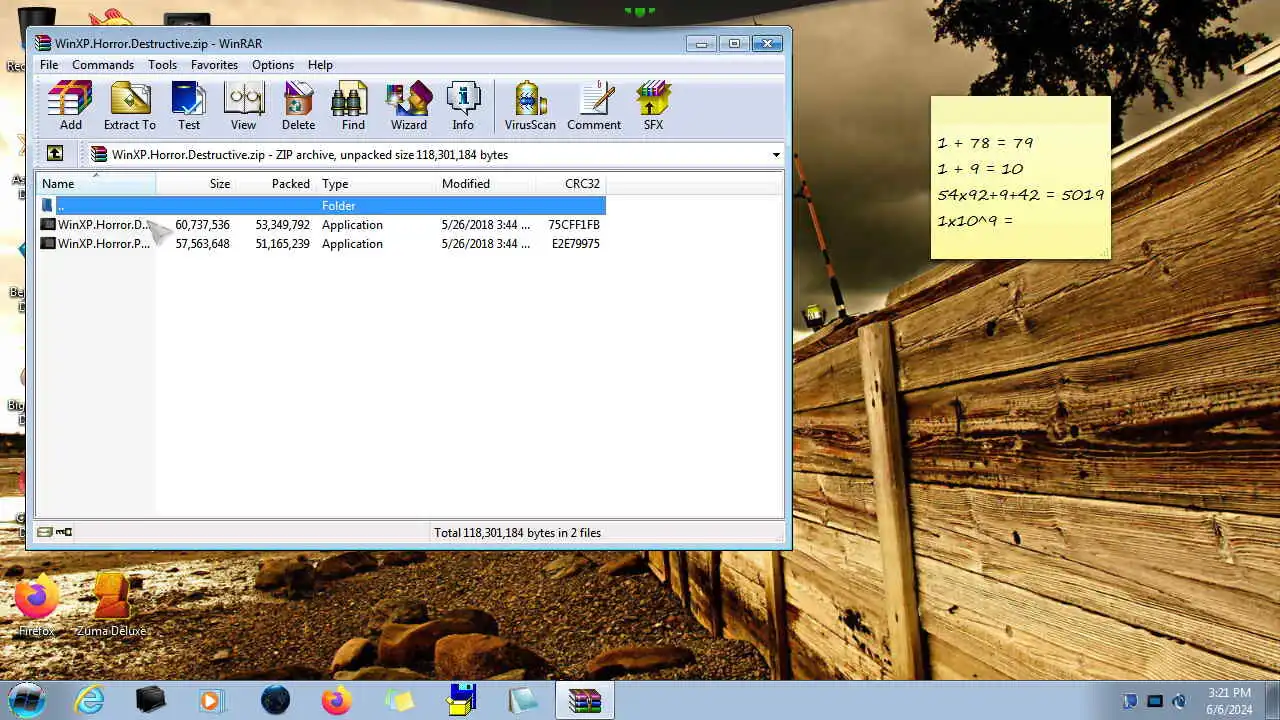Click the key icon in the status bar
Image resolution: width=1280 pixels, height=720 pixels.
click(64, 532)
